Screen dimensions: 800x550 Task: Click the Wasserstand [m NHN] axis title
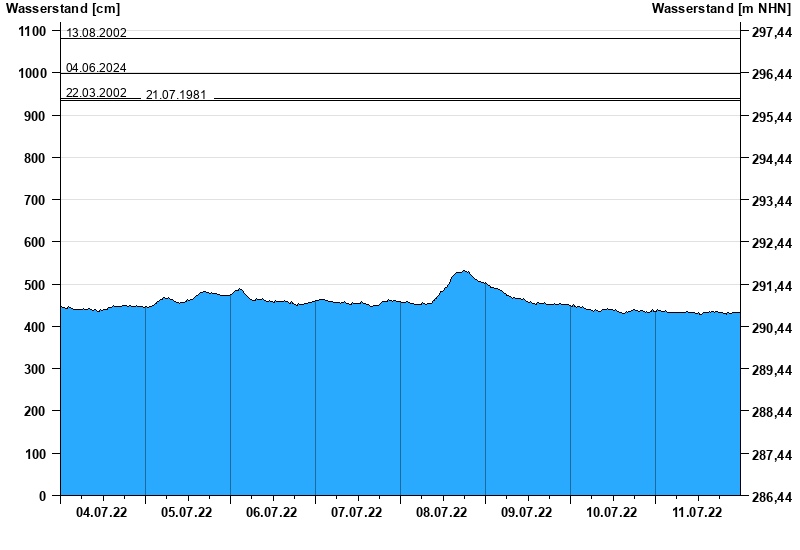723,9
